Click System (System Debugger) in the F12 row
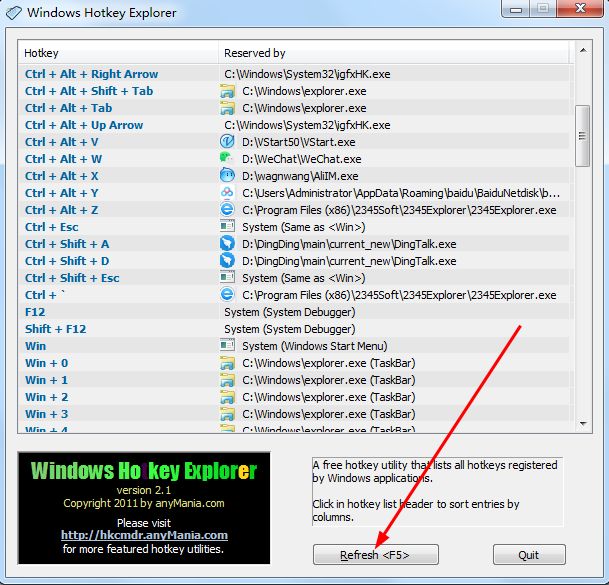Viewport: 609px width, 585px height. click(290, 312)
